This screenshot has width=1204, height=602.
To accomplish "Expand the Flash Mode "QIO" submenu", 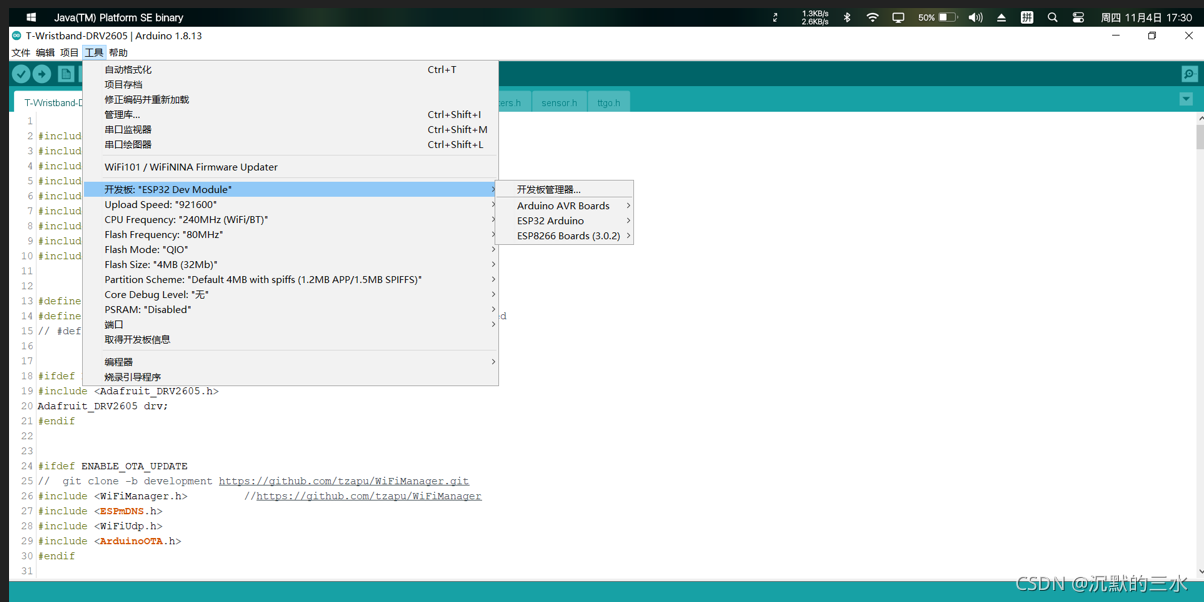I will point(291,249).
